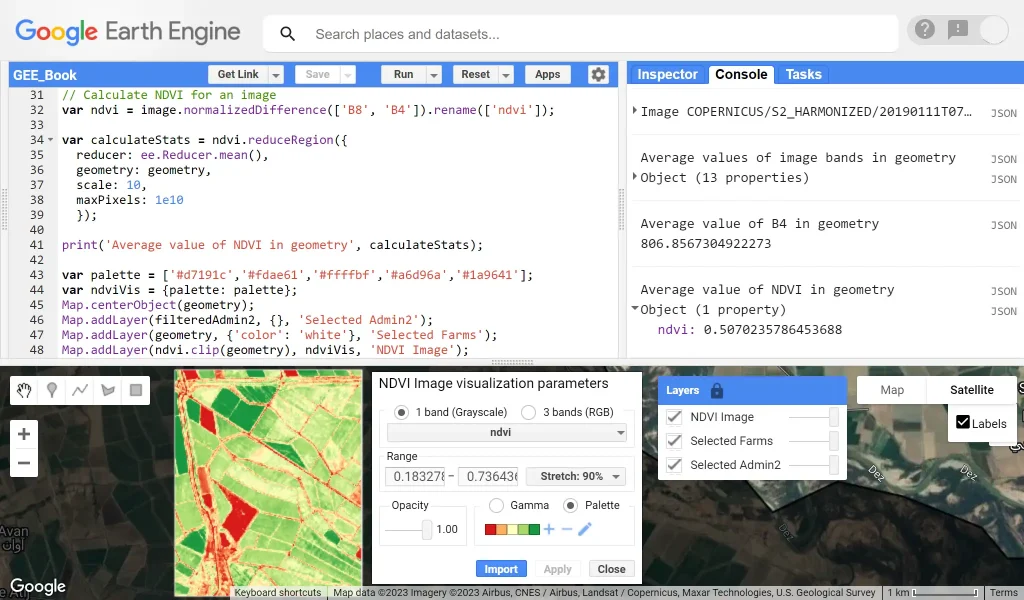Expand the COPERNICUS image entry in Console
Screen dimensions: 1024x600
635,110
